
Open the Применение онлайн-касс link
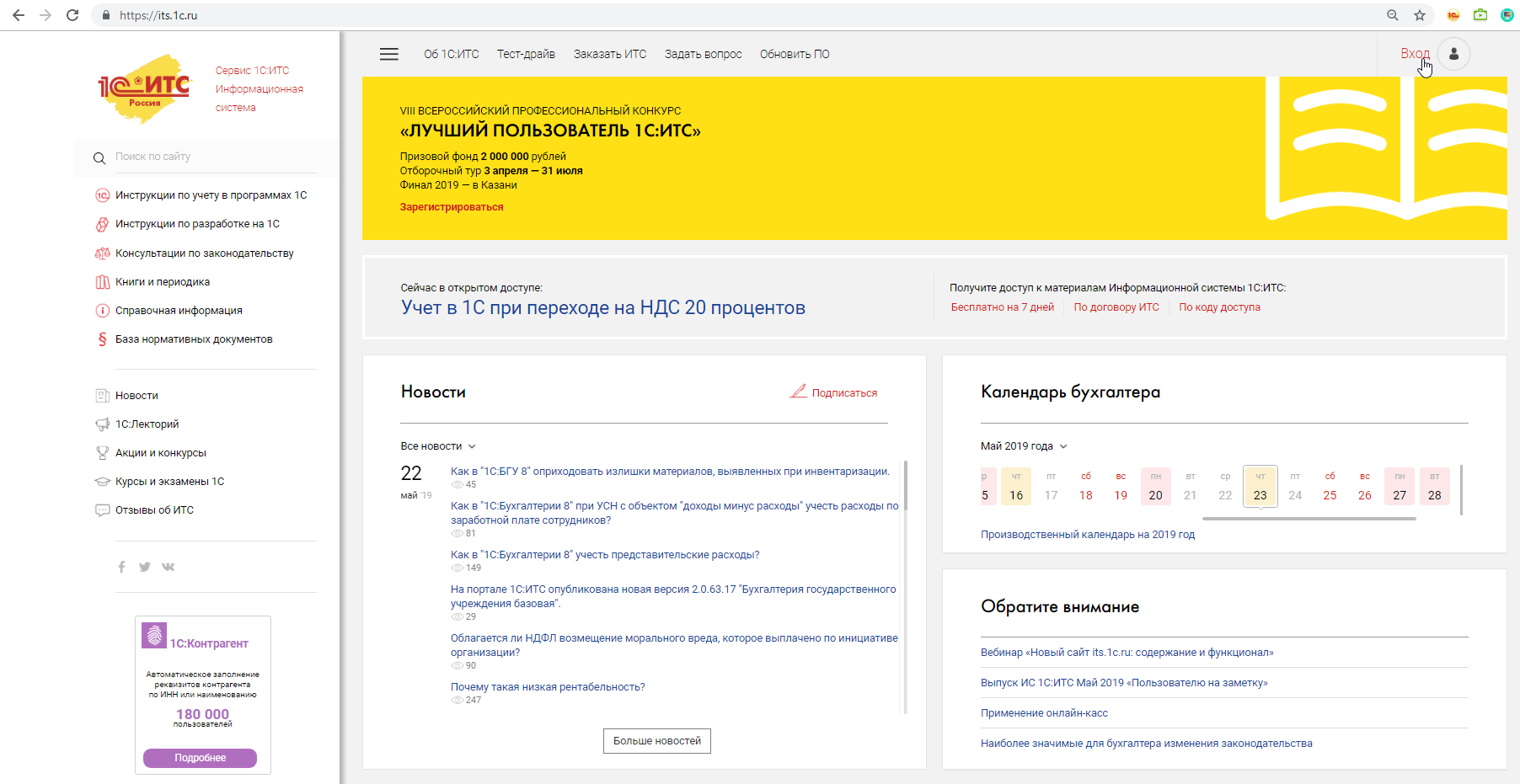point(1044,713)
